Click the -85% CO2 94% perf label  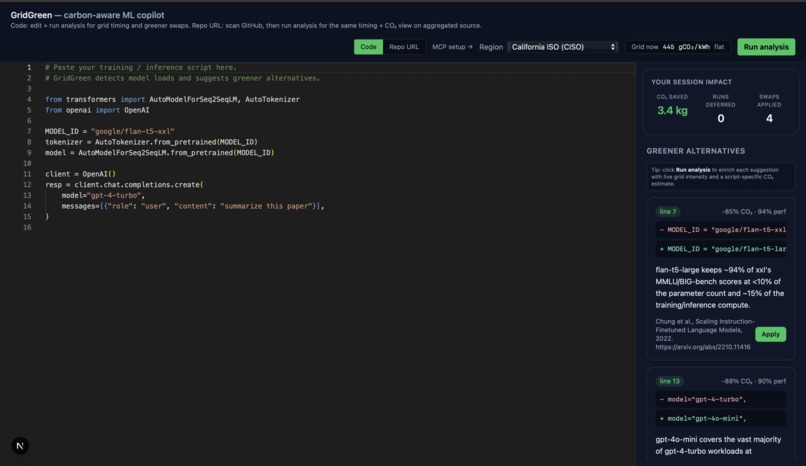(754, 212)
